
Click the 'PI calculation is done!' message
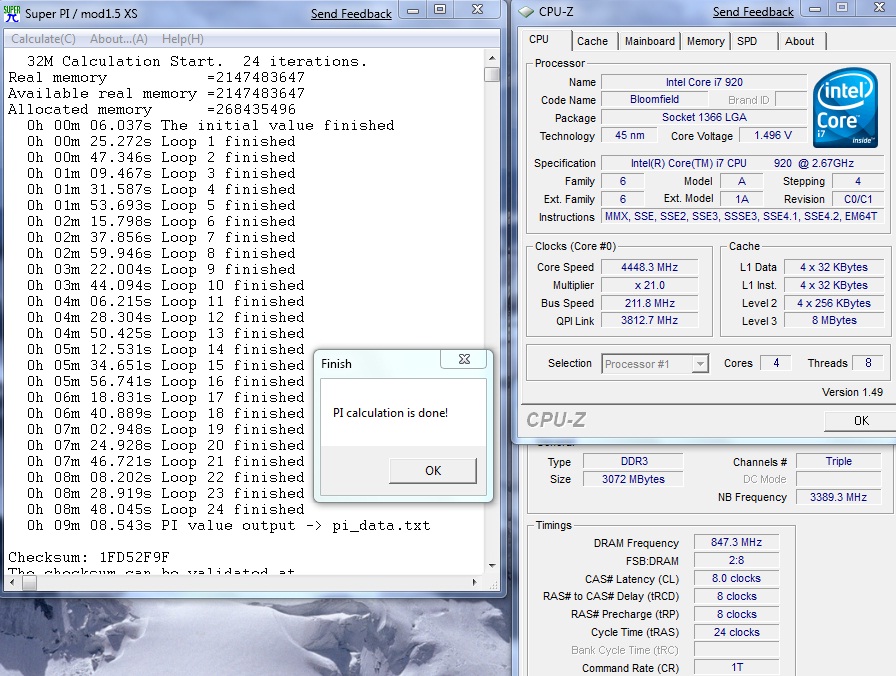390,413
